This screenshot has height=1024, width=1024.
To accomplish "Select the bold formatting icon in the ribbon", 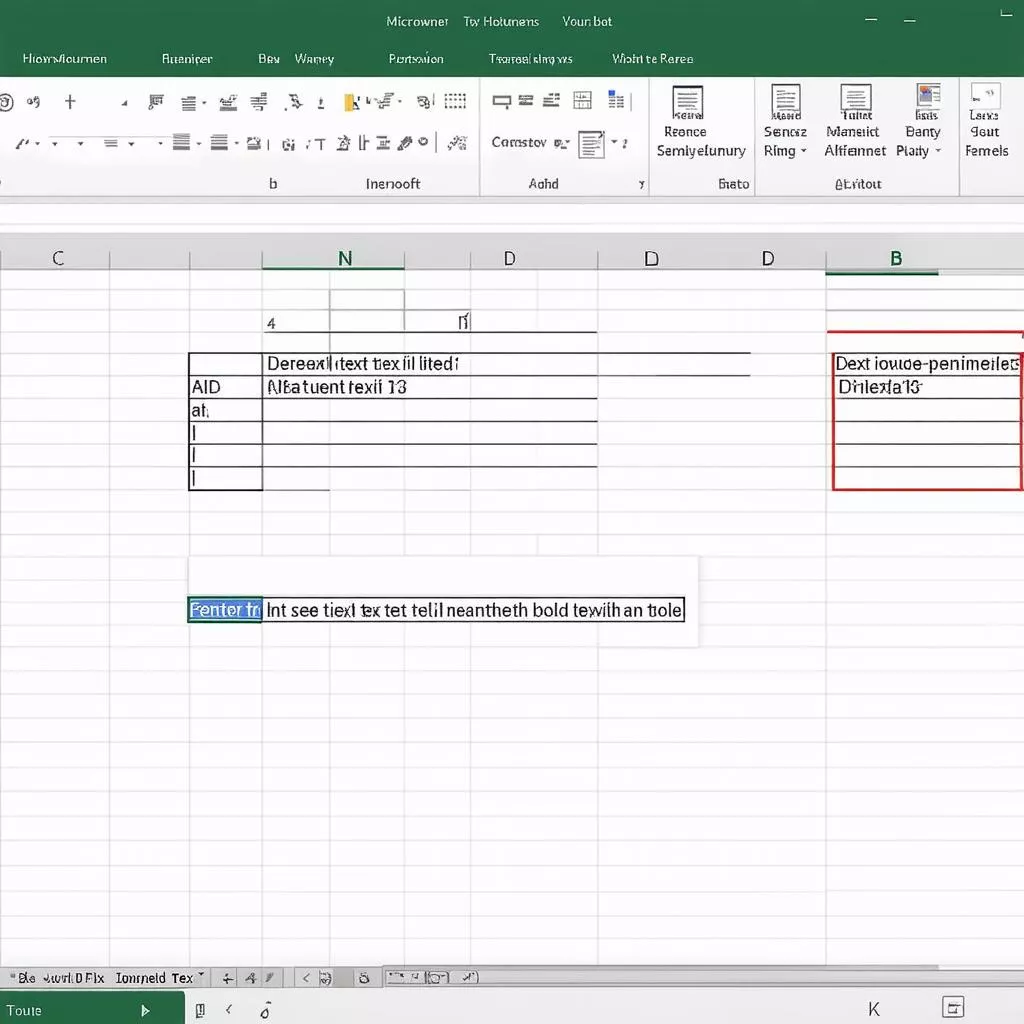I will pyautogui.click(x=287, y=142).
